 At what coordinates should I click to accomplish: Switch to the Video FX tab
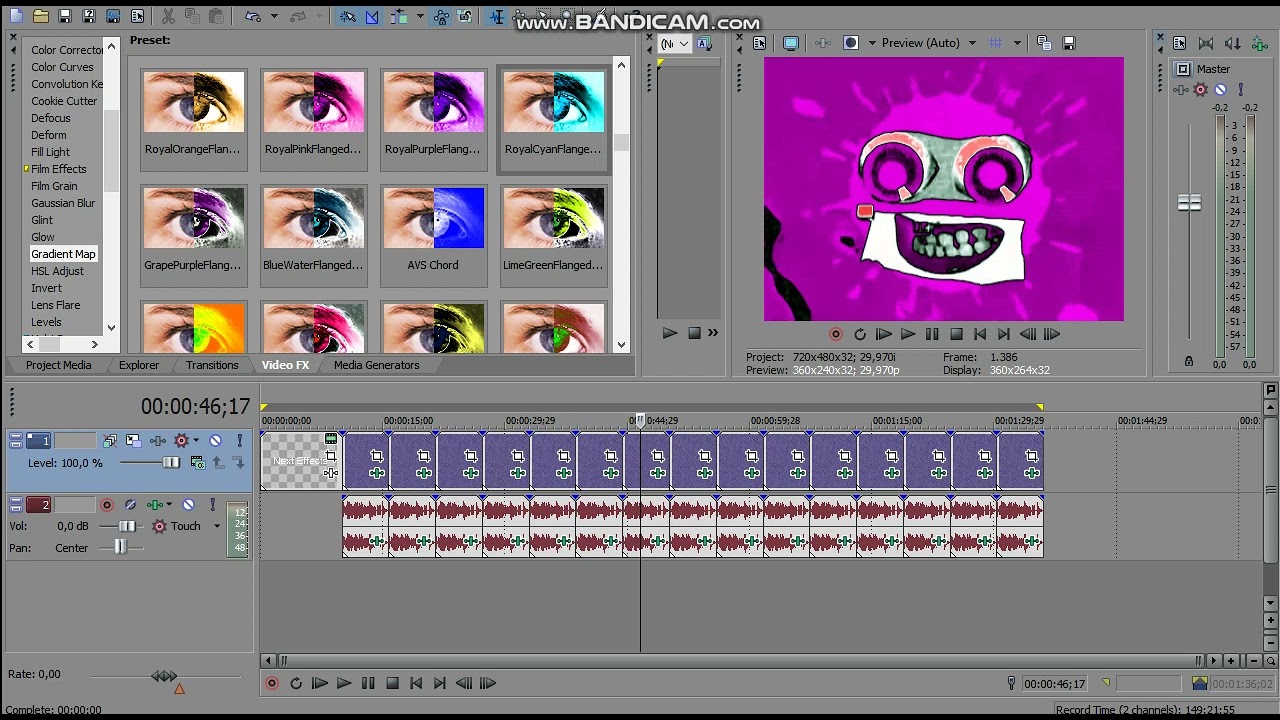286,365
